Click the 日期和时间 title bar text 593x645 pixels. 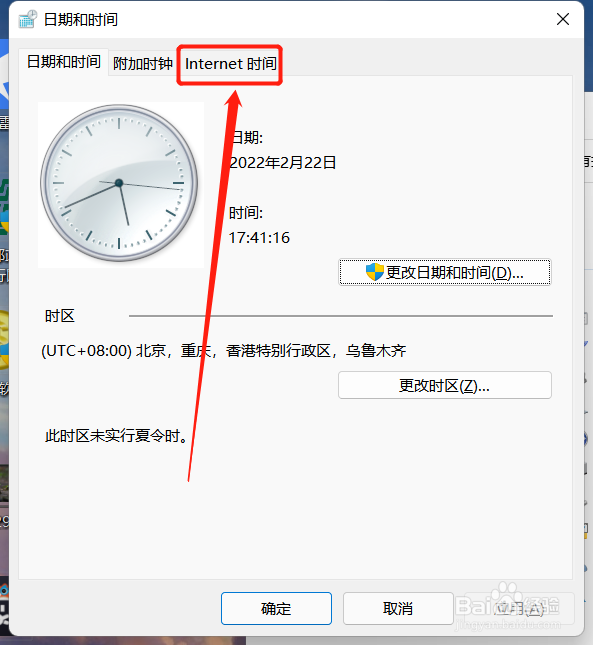click(81, 19)
